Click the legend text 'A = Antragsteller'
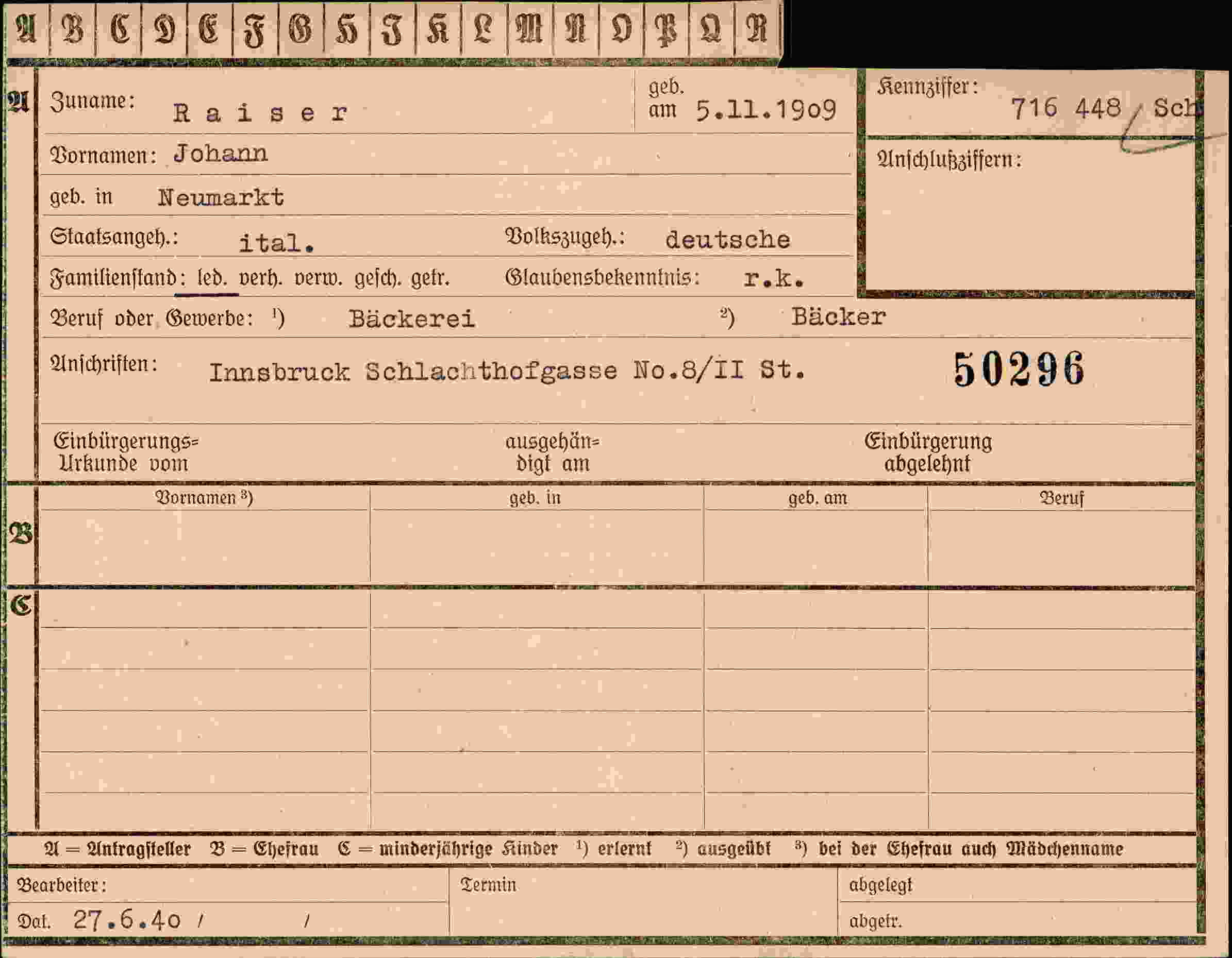This screenshot has width=1232, height=958. click(118, 849)
